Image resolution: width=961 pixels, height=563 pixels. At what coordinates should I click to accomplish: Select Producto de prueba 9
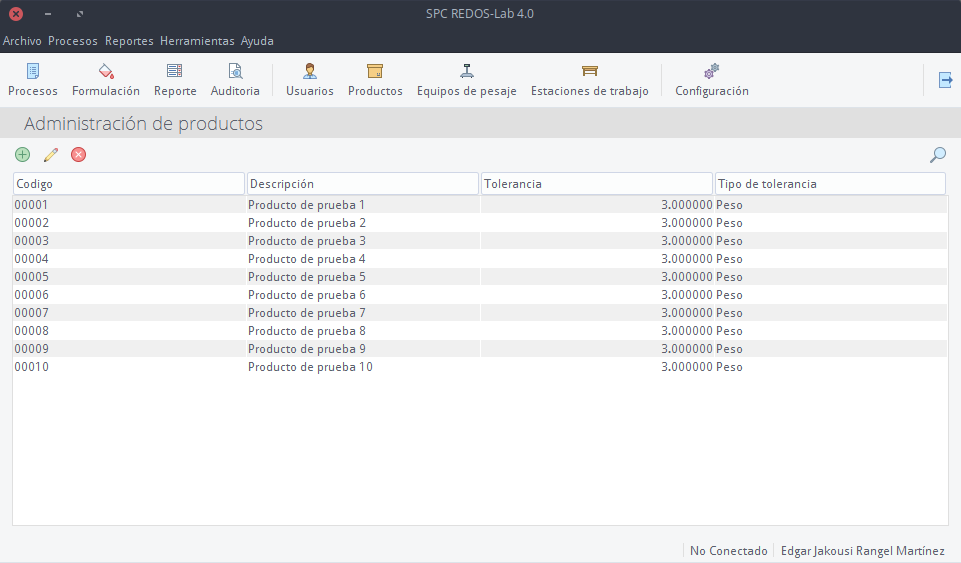(480, 349)
